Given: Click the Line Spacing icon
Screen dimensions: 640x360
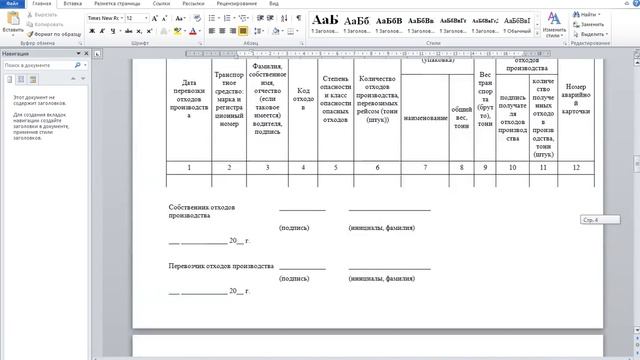Looking at the screenshot, I should pyautogui.click(x=257, y=31).
